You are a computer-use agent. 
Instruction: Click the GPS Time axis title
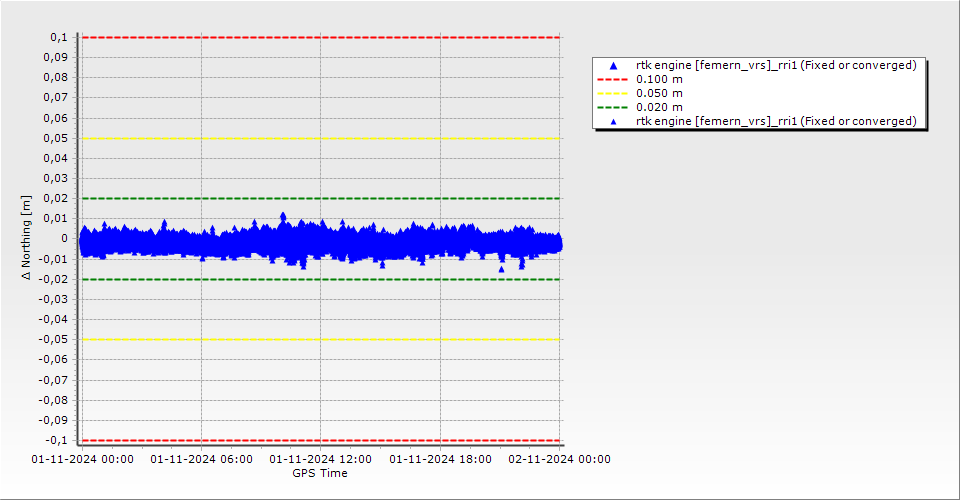pos(320,473)
